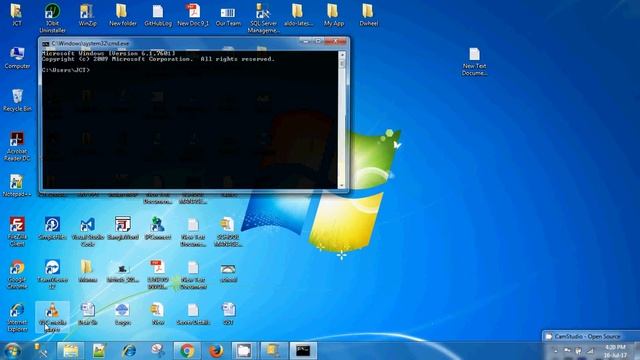The height and width of the screenshot is (360, 640).
Task: Maximize the cmd.exe window
Action: (317, 41)
